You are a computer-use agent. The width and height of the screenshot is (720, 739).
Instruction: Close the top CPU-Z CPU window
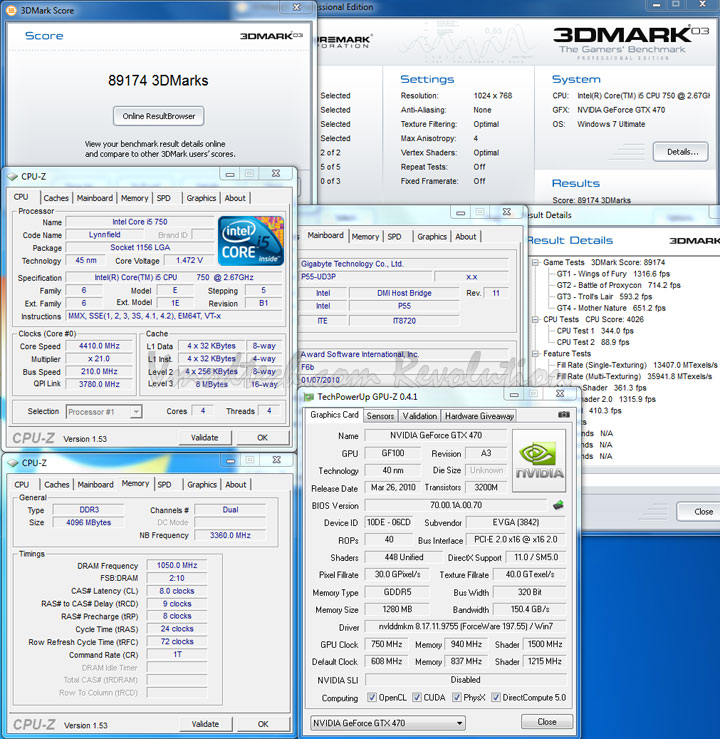click(276, 173)
